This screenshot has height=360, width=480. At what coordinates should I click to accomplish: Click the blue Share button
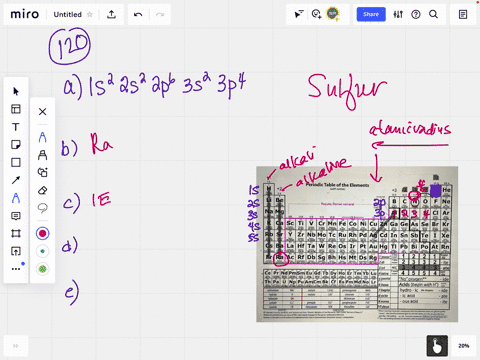point(371,14)
